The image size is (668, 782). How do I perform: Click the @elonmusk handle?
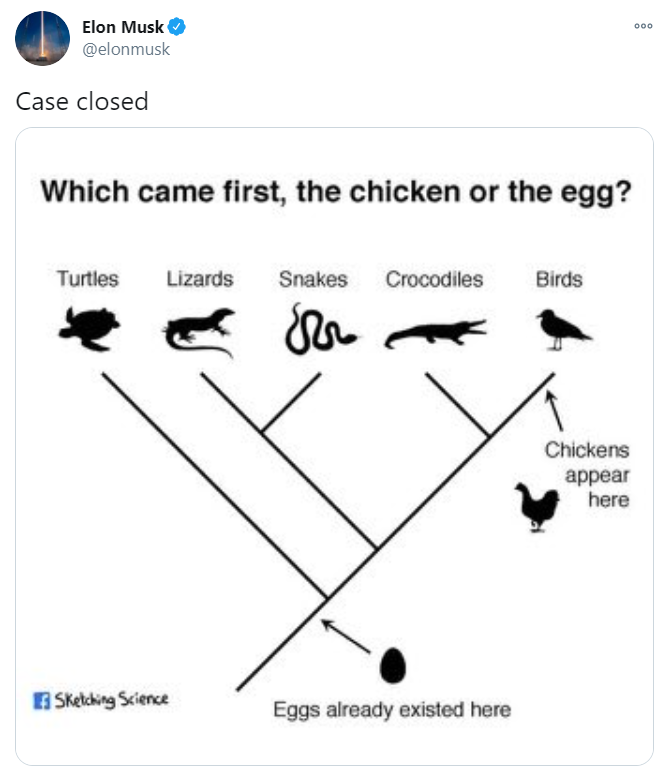[x=125, y=49]
